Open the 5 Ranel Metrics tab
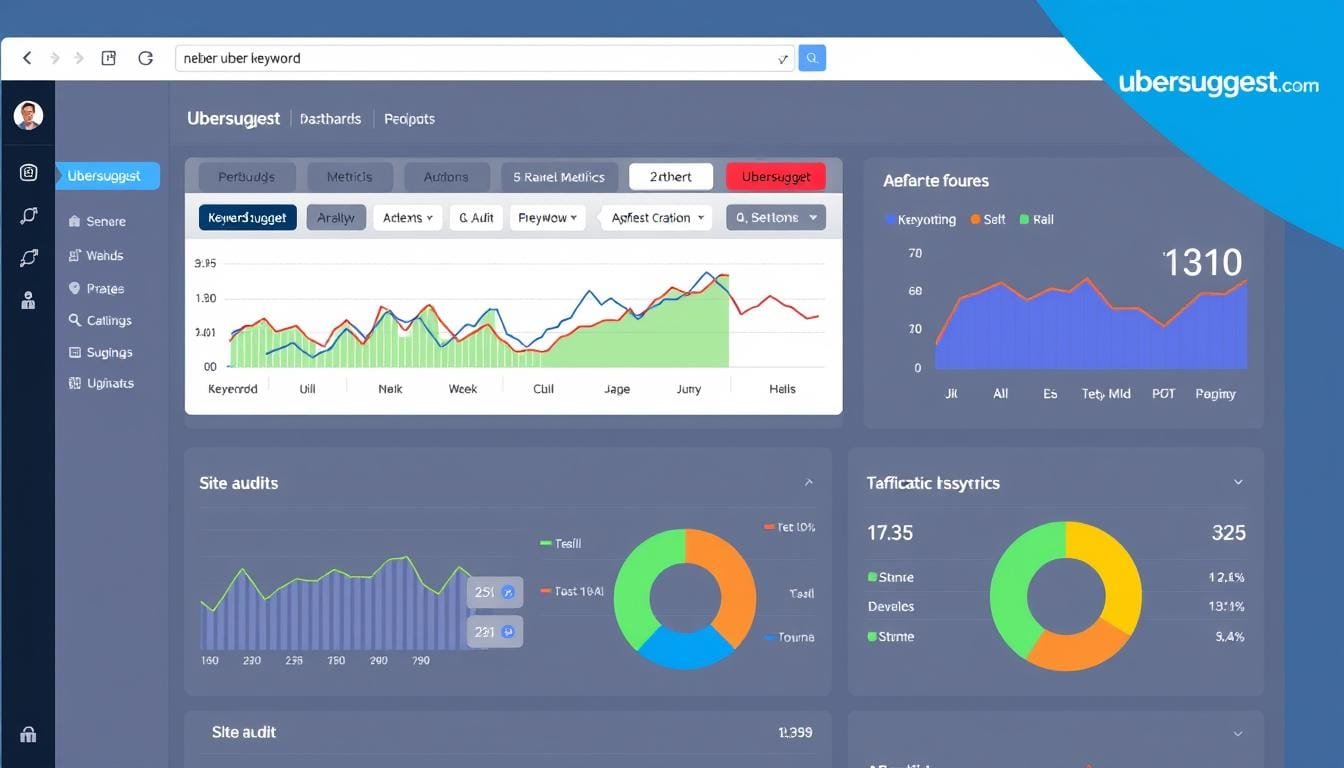Image resolution: width=1344 pixels, height=768 pixels. click(x=559, y=177)
